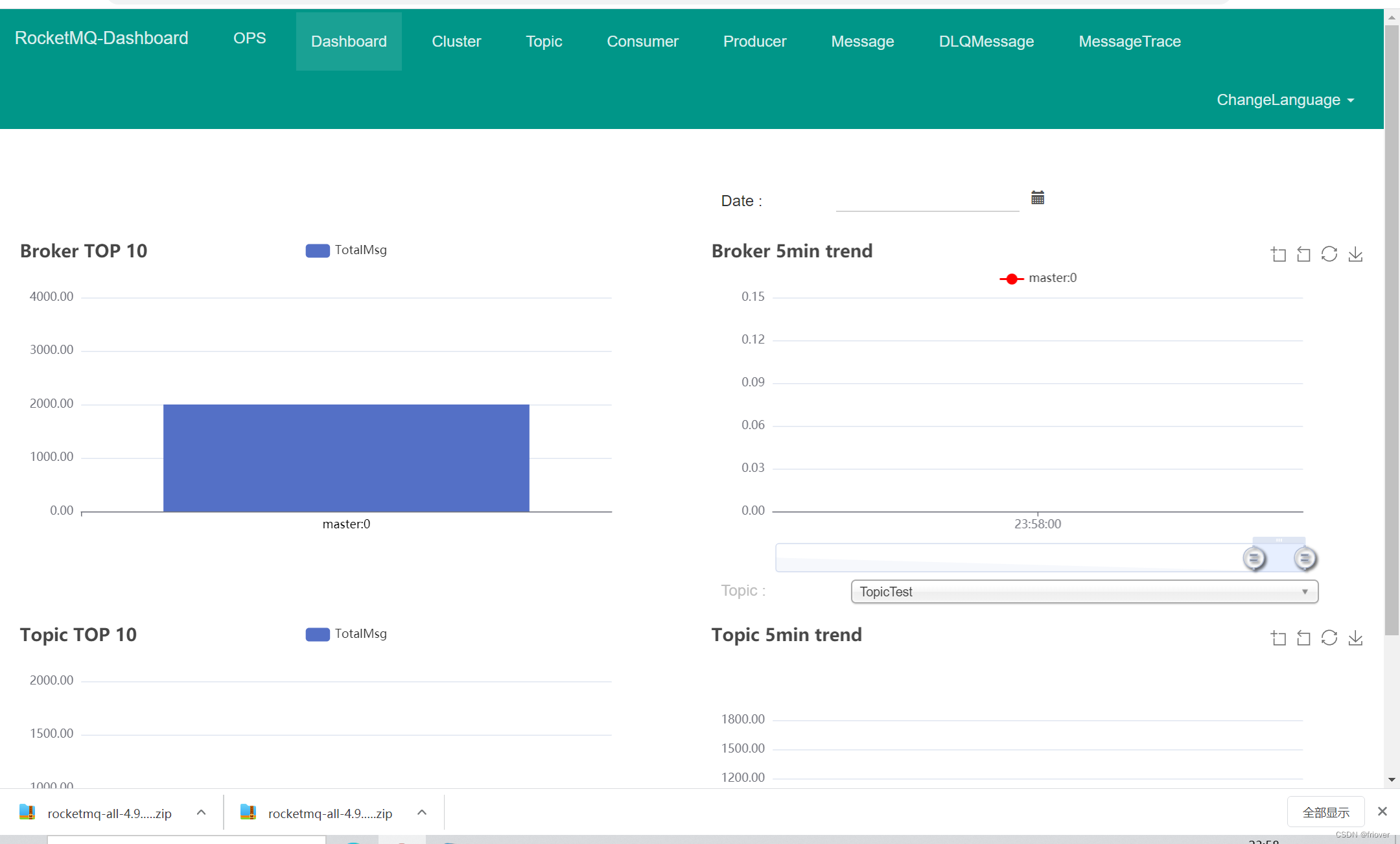Toggle master:0 series legend in Broker trend

pyautogui.click(x=1038, y=278)
